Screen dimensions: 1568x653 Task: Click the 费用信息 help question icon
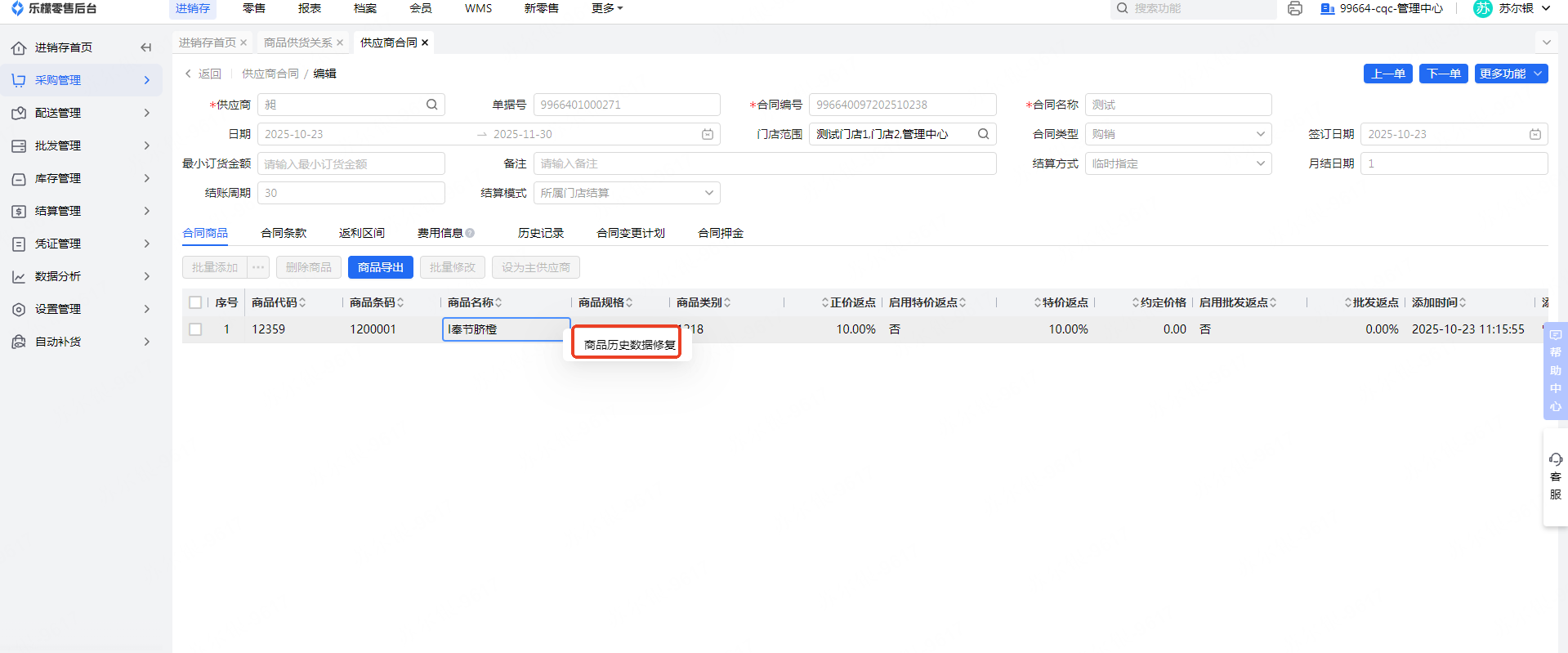470,233
